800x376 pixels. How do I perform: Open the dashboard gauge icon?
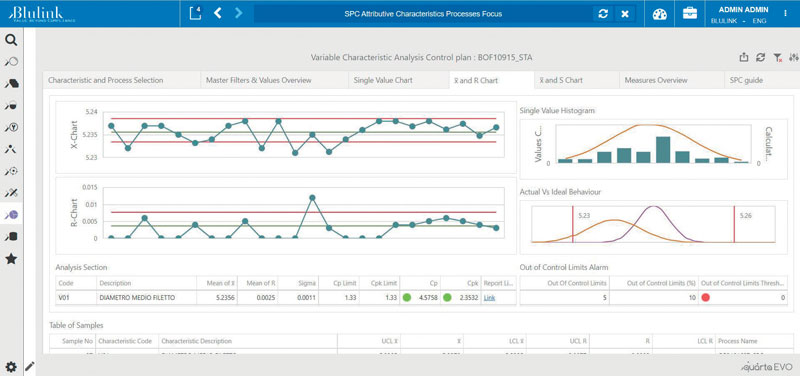click(x=660, y=14)
